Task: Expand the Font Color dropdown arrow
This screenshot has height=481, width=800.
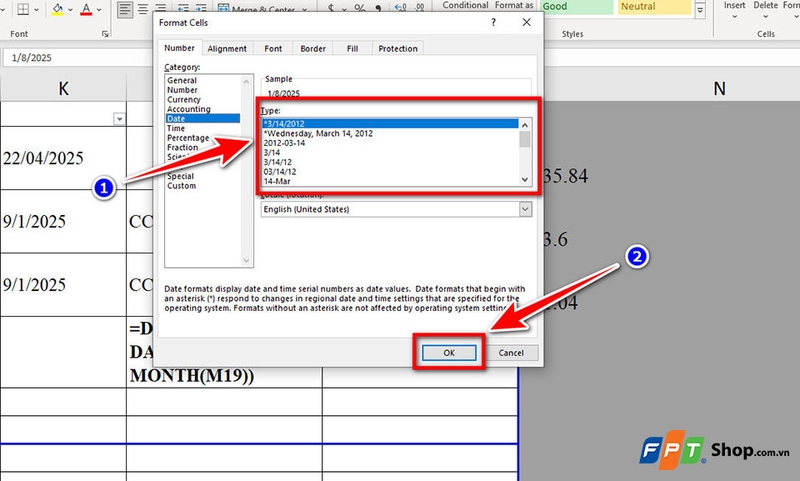Action: [99, 10]
